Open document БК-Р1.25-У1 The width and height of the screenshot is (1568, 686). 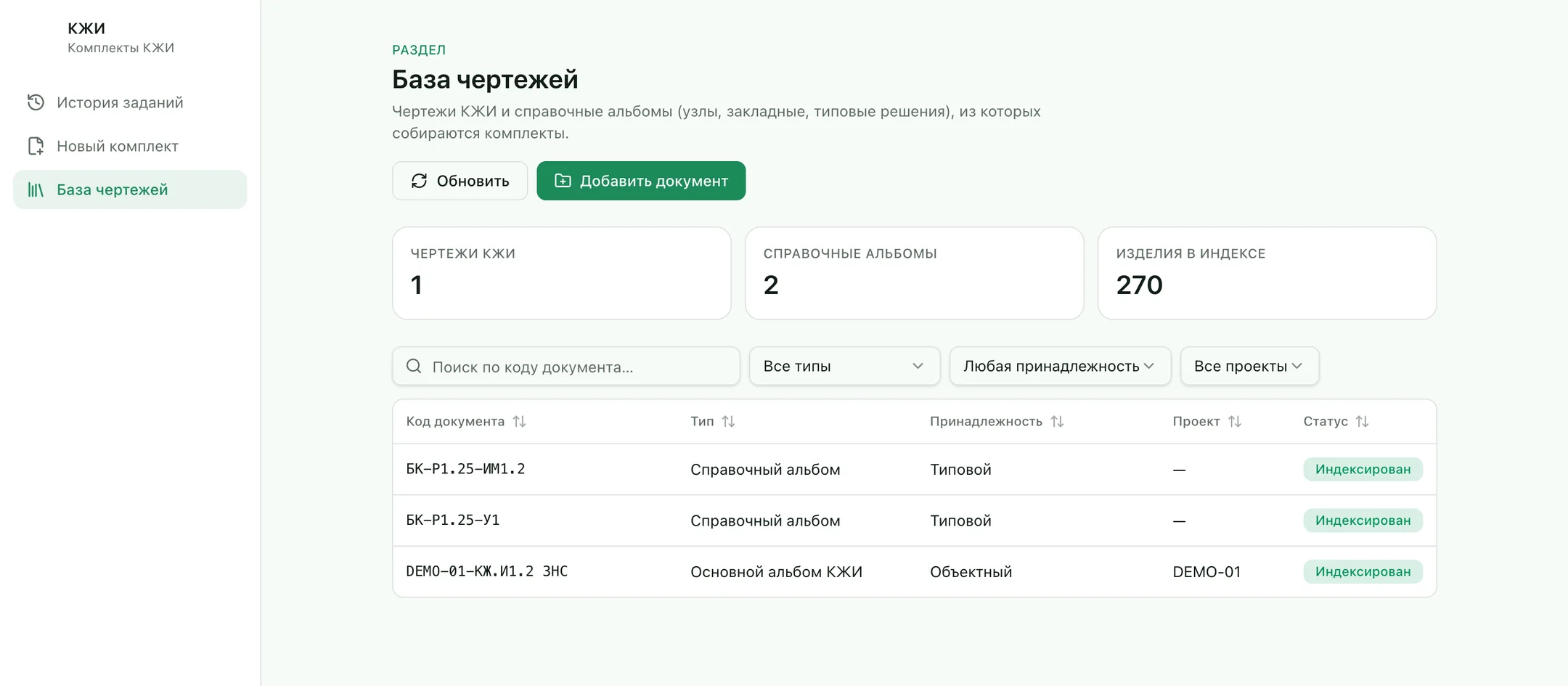(453, 520)
